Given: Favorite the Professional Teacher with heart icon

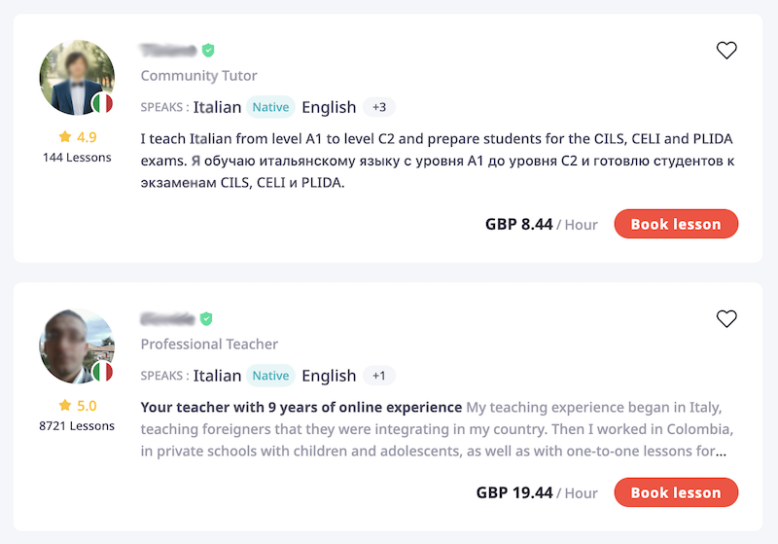Looking at the screenshot, I should tap(726, 318).
